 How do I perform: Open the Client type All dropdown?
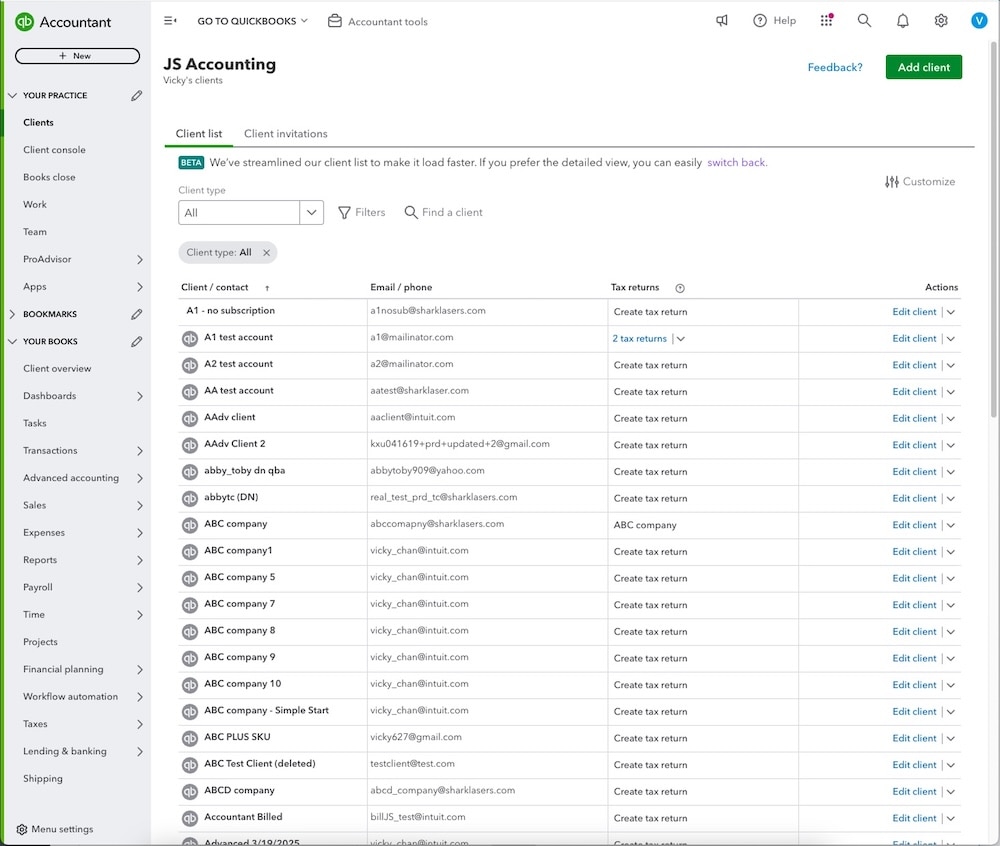(x=310, y=212)
